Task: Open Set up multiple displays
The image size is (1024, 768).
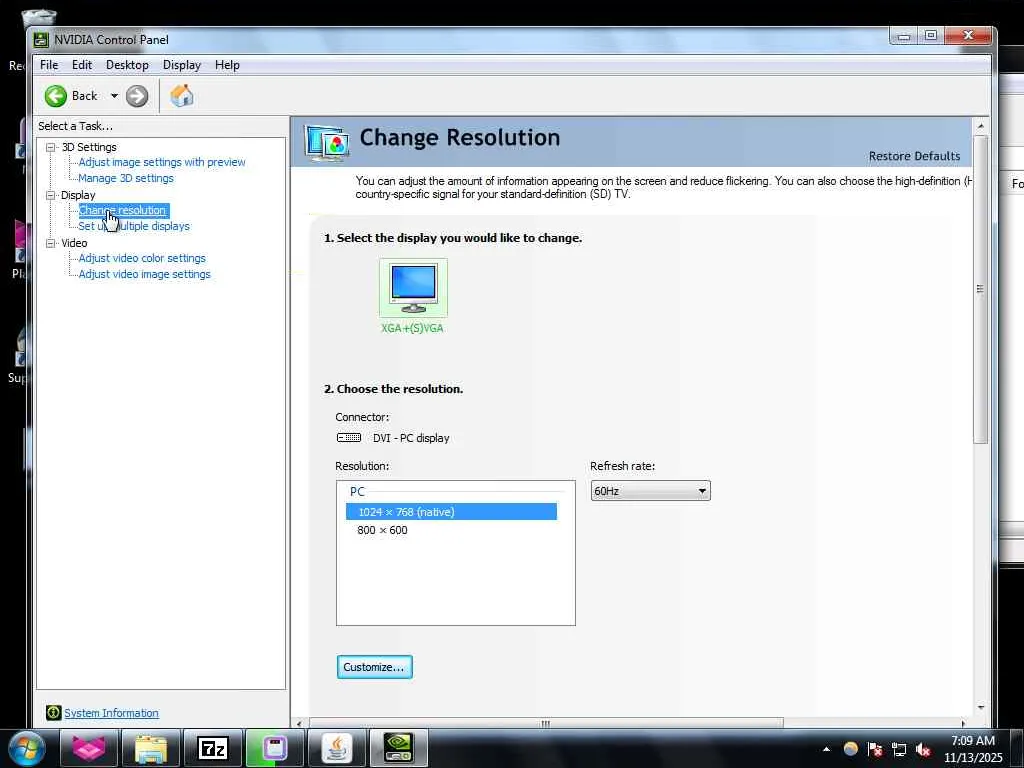Action: pyautogui.click(x=134, y=226)
